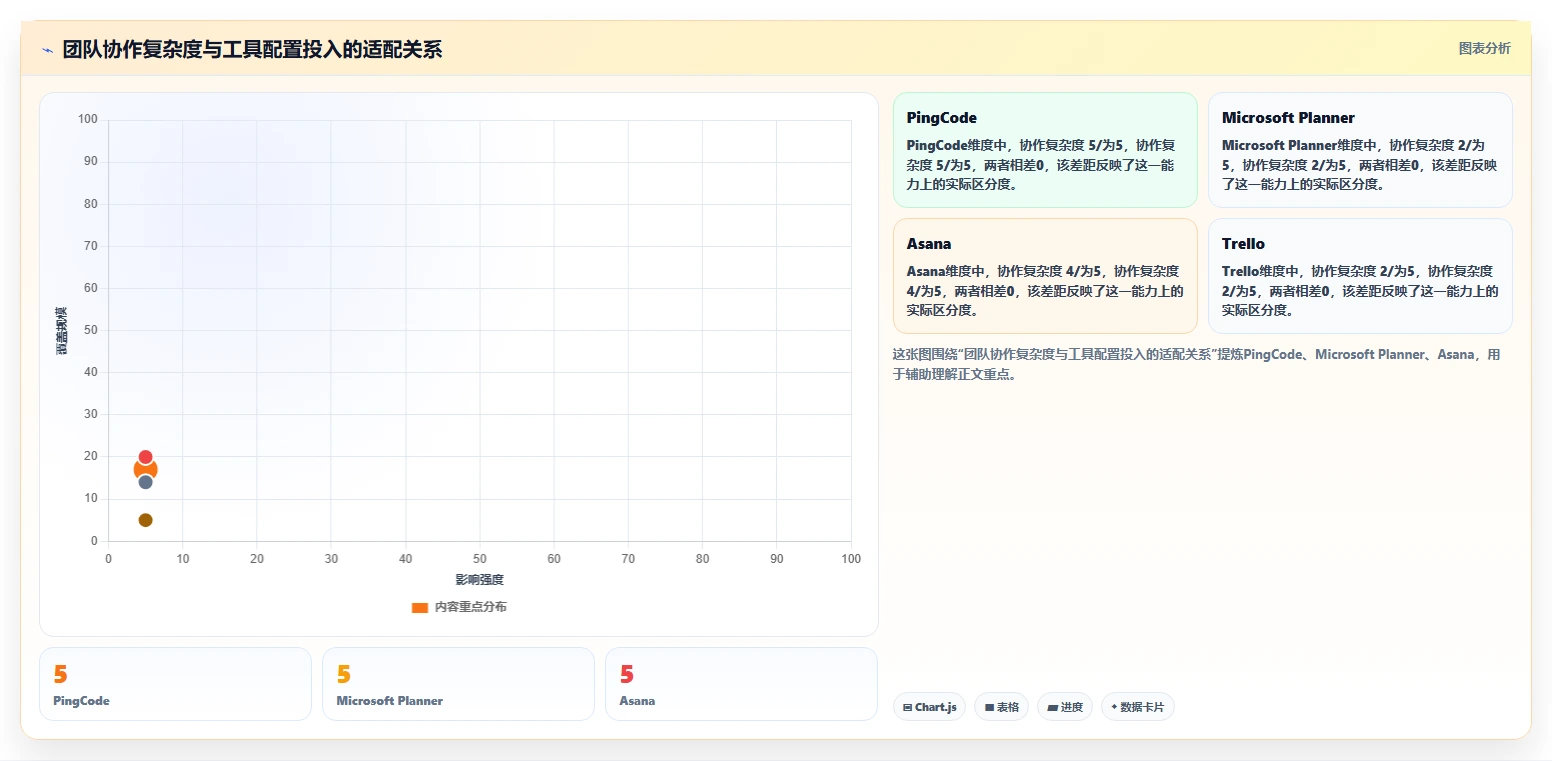Click the y-axis title left of the chart

(61, 330)
